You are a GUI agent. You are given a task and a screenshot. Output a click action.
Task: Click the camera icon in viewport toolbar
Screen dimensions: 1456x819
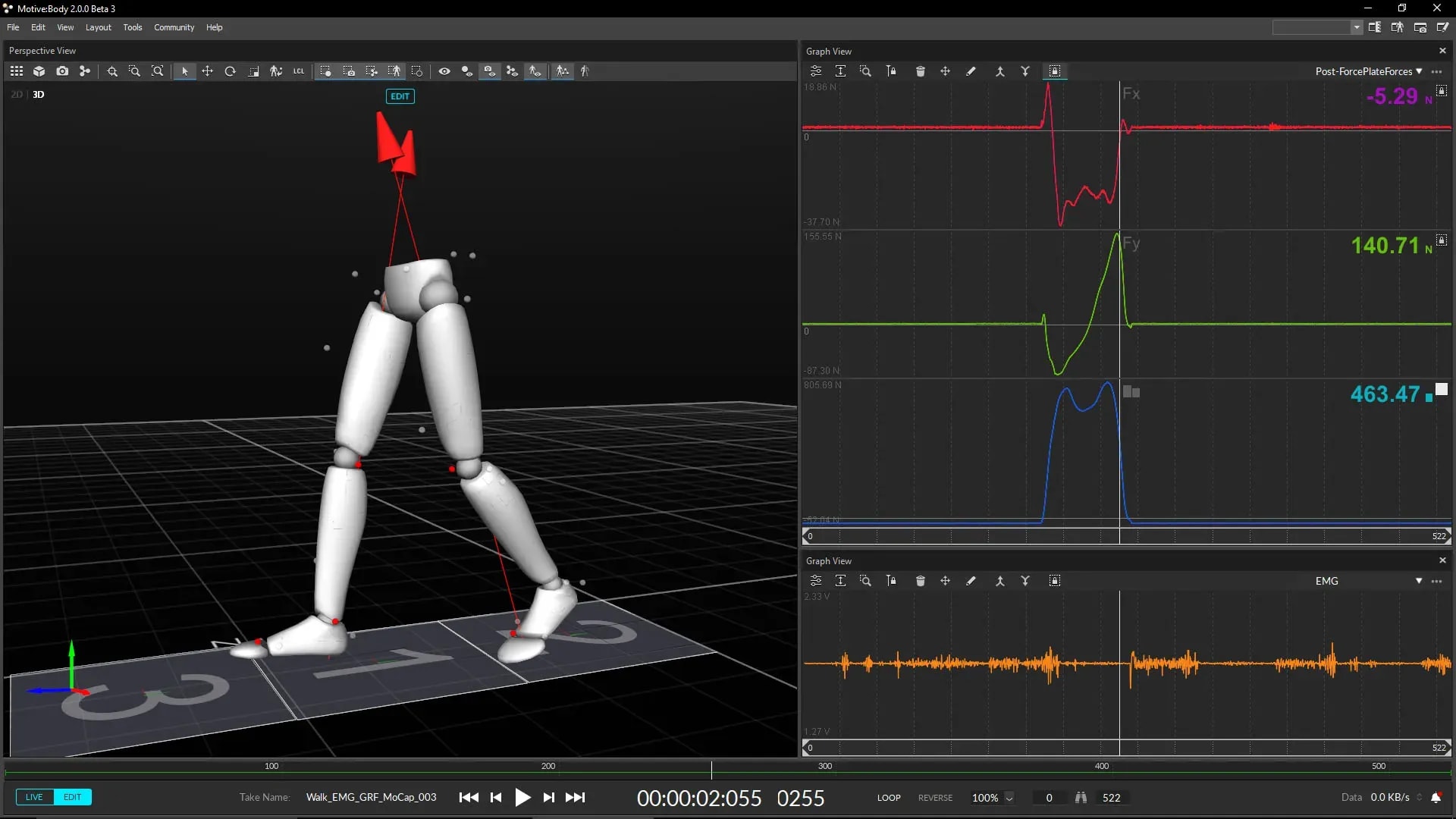coord(62,71)
